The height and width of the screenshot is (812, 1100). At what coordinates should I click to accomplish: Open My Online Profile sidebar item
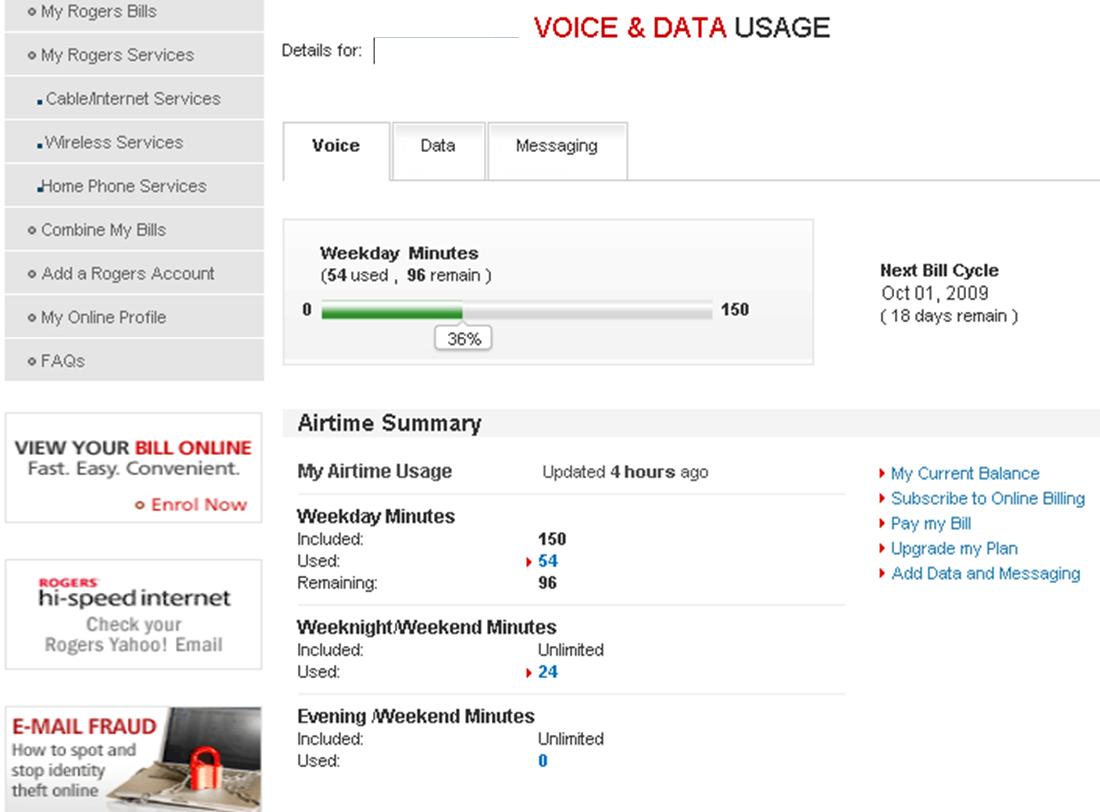[x=134, y=317]
